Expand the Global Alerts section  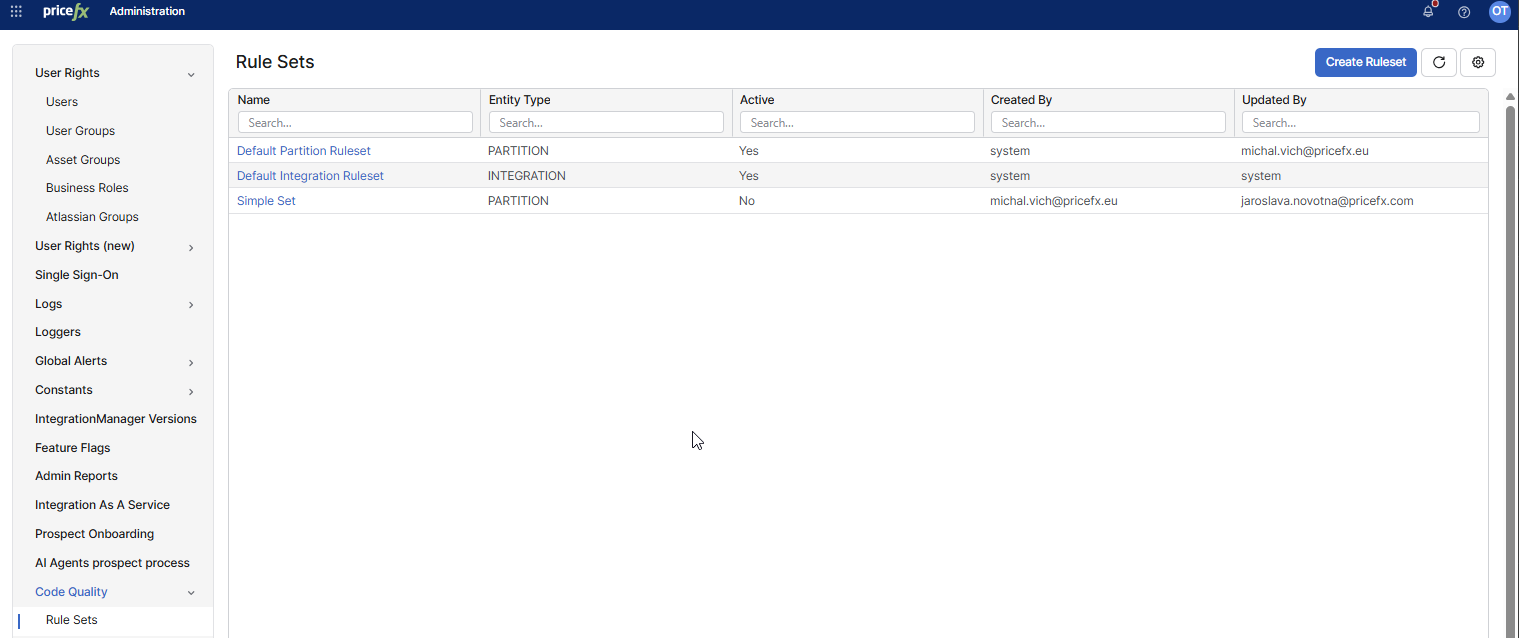(x=191, y=362)
